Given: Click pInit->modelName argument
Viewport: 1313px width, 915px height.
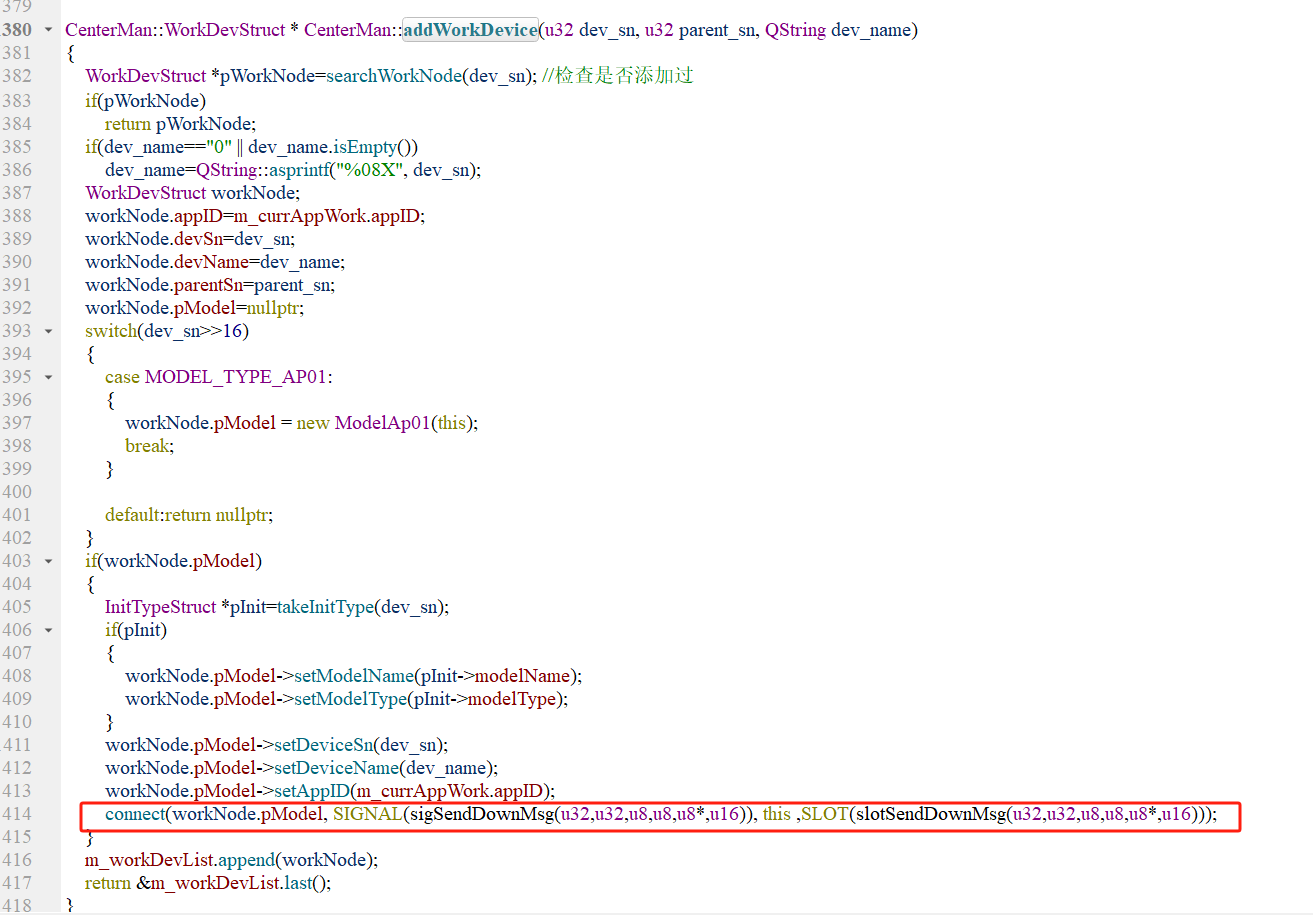Looking at the screenshot, I should tap(496, 676).
